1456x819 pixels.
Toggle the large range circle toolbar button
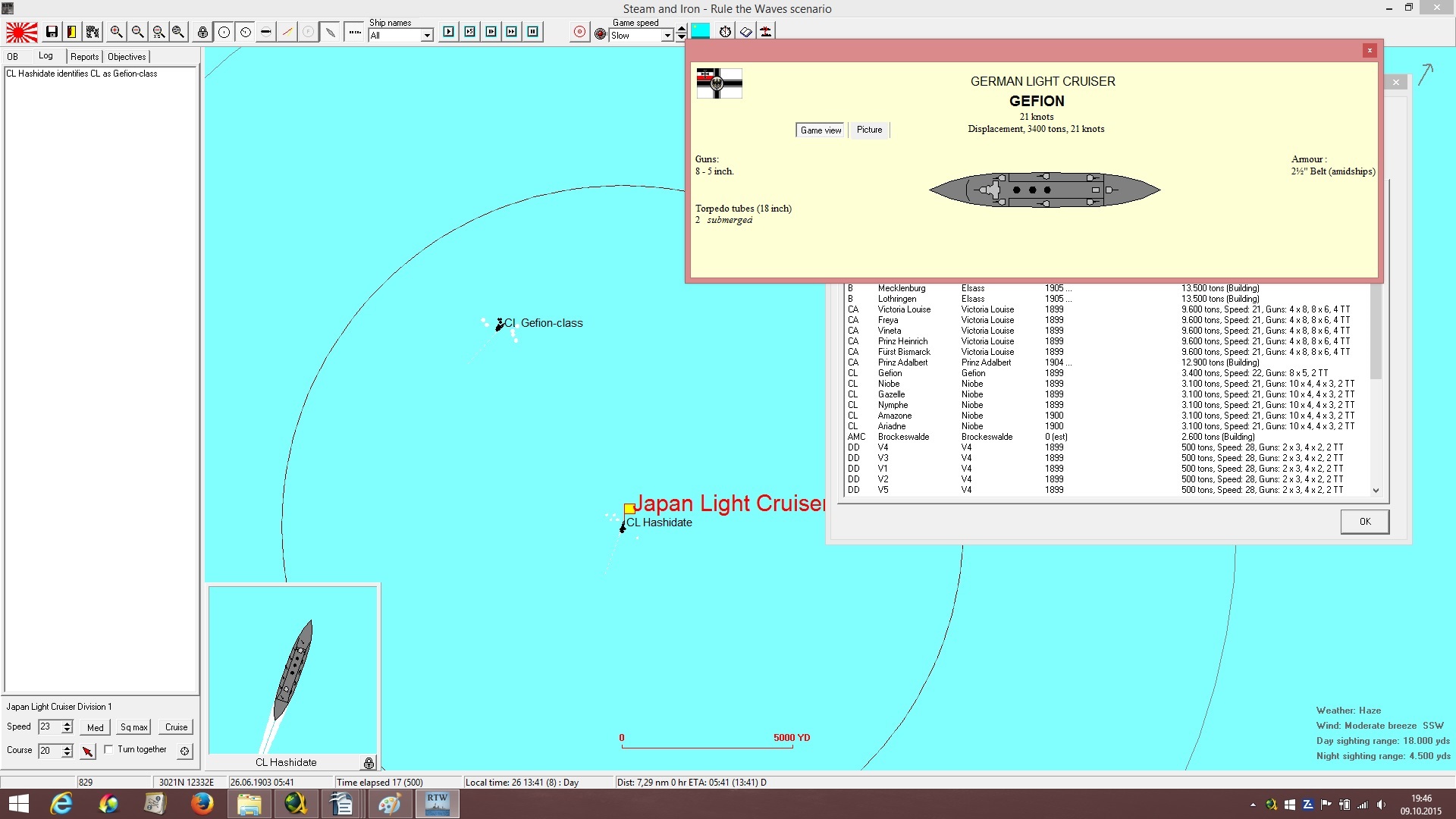tap(224, 32)
